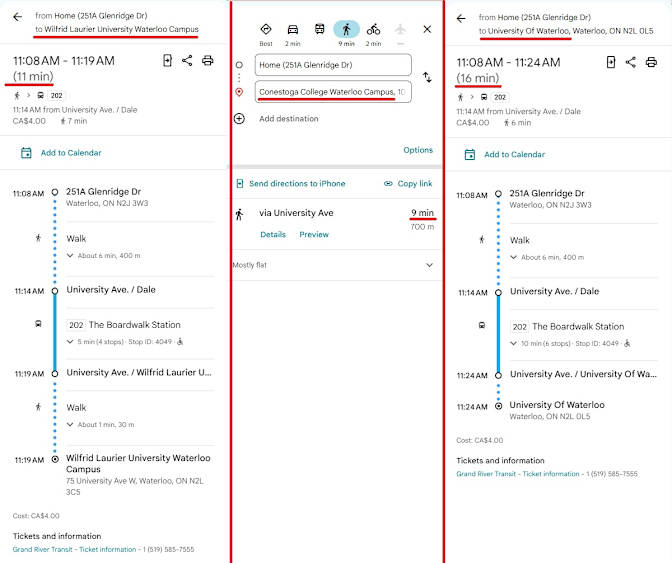The image size is (672, 563).
Task: Close the directions panel
Action: coord(427,29)
